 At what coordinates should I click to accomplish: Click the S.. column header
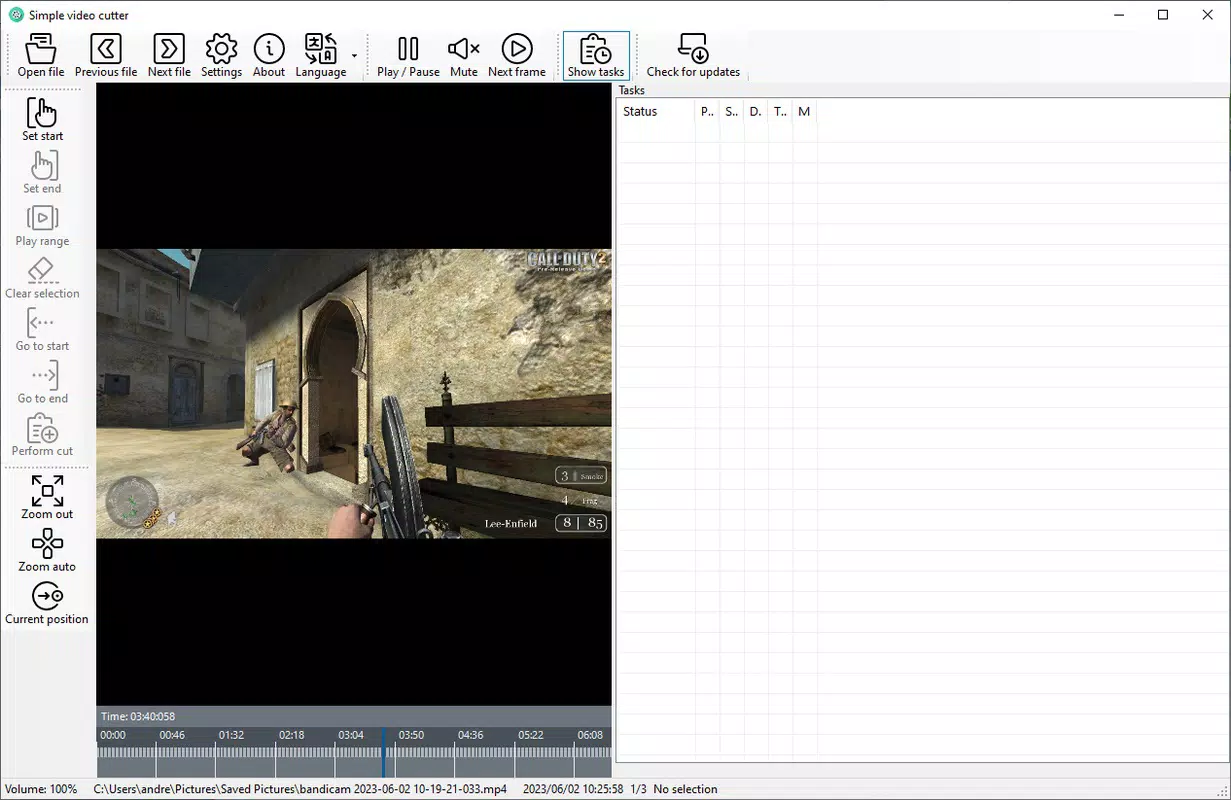732,112
